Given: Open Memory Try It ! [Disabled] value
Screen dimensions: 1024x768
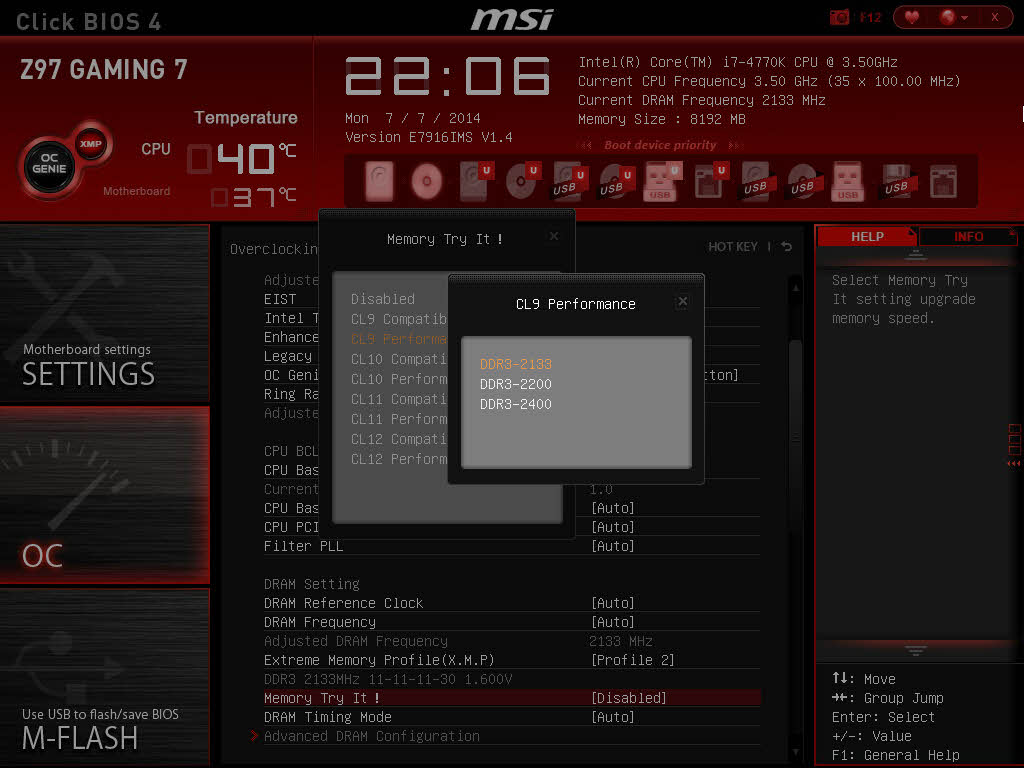Looking at the screenshot, I should click(628, 698).
